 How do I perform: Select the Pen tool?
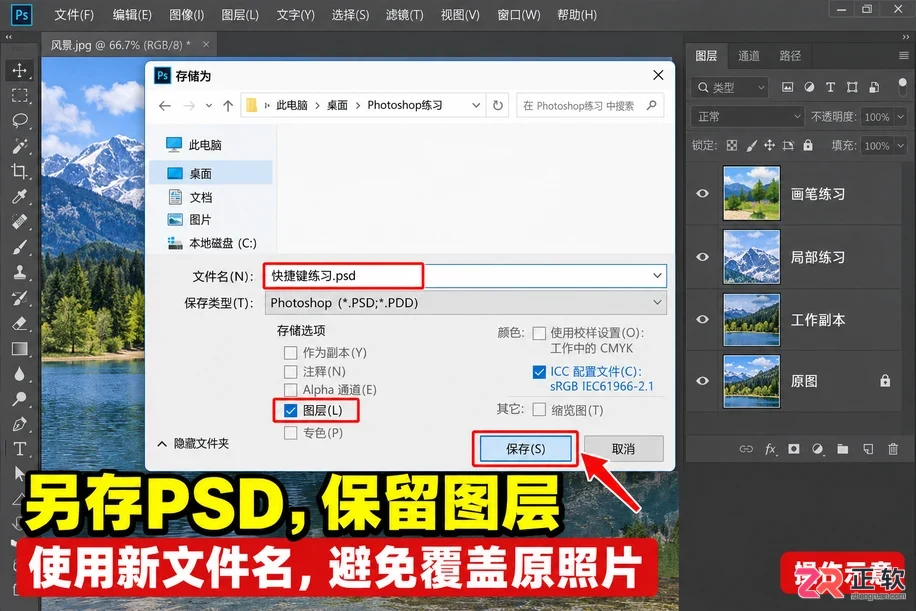click(19, 424)
